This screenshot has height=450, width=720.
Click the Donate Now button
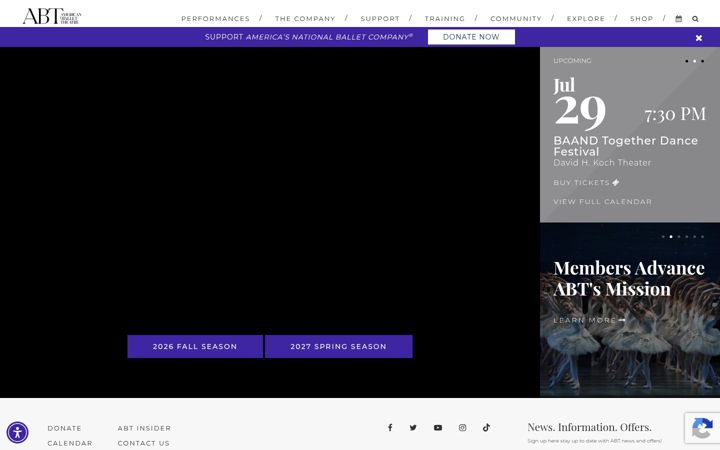coord(471,37)
